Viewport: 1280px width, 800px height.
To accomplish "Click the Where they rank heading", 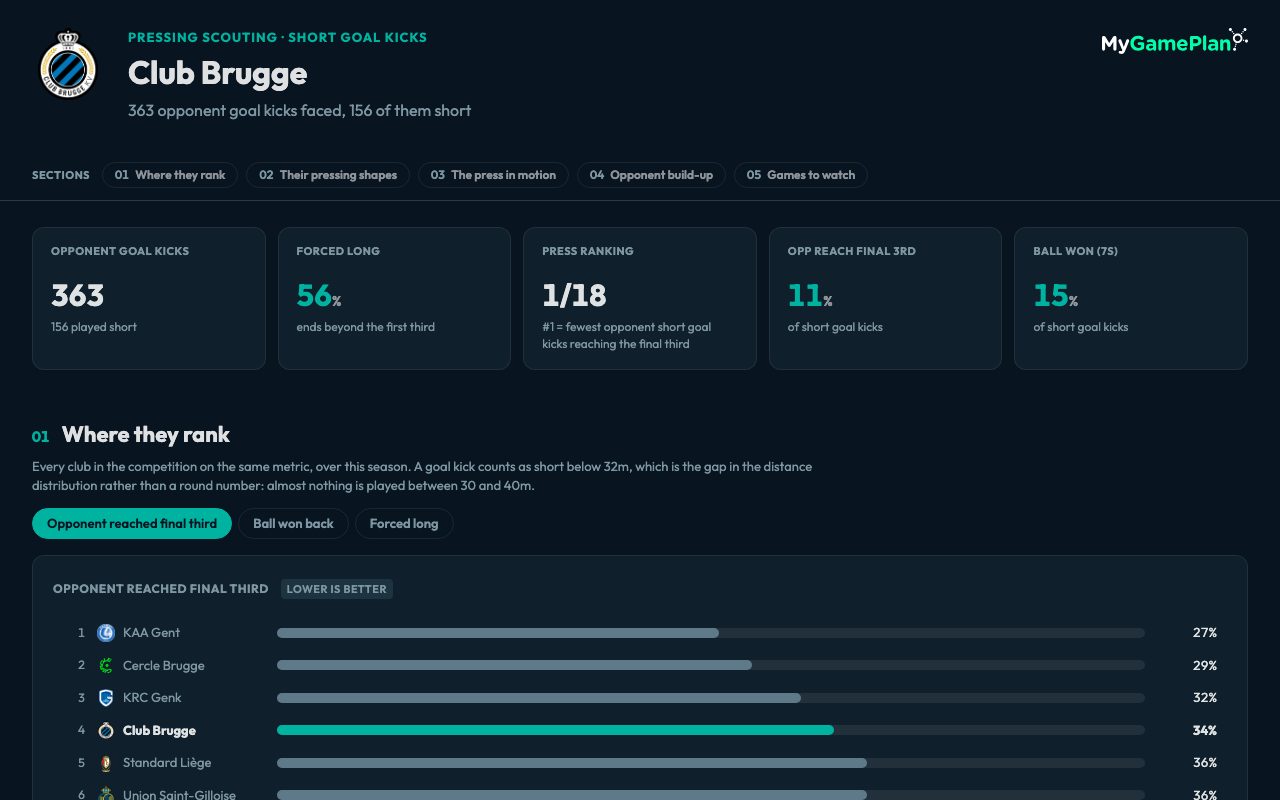I will 146,435.
